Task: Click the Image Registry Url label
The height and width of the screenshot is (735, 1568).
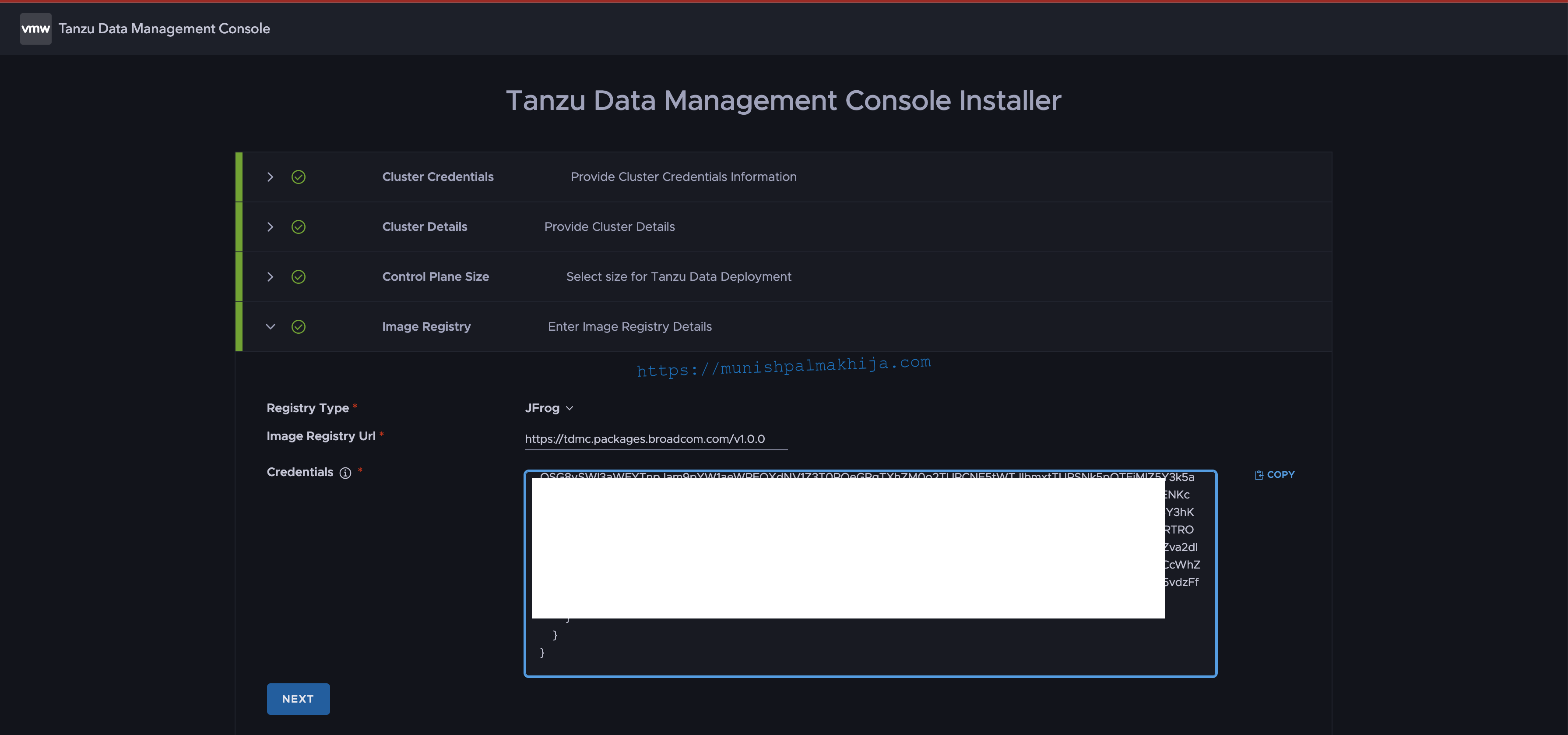Action: 321,437
